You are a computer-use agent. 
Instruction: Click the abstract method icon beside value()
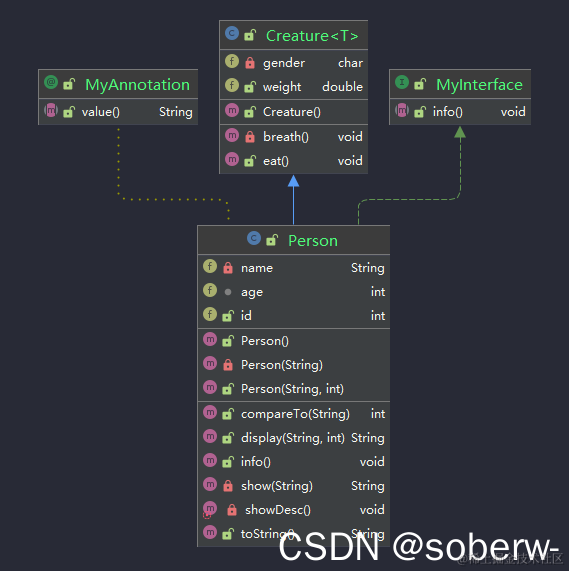(x=51, y=110)
